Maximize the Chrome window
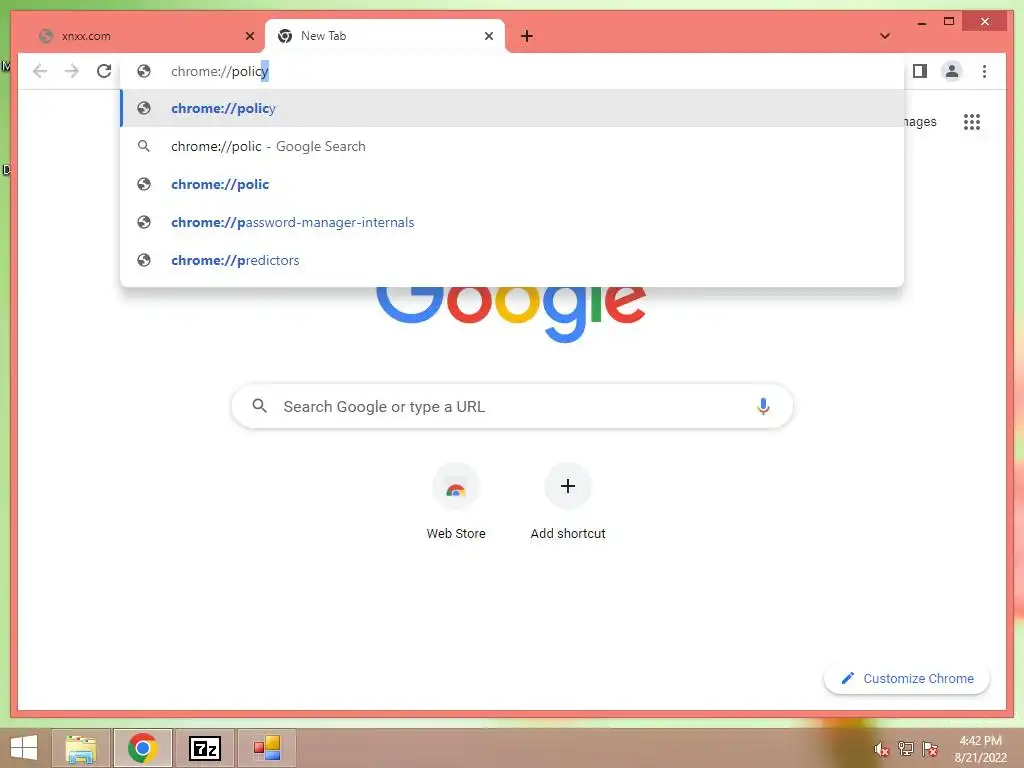Image resolution: width=1024 pixels, height=768 pixels. click(x=949, y=22)
